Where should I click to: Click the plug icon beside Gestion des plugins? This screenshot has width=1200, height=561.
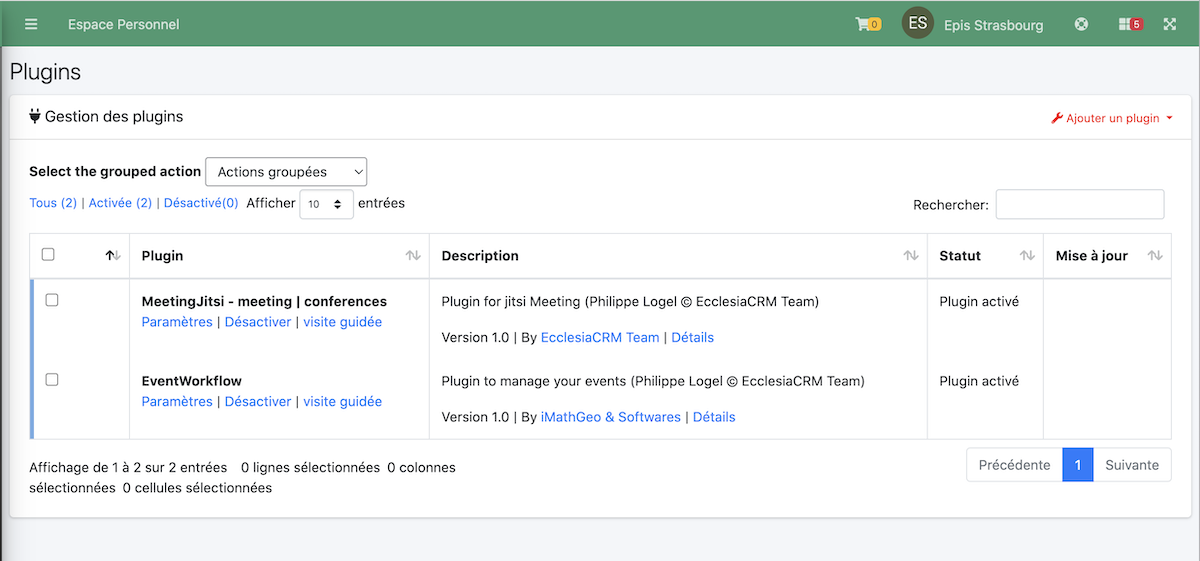[35, 116]
